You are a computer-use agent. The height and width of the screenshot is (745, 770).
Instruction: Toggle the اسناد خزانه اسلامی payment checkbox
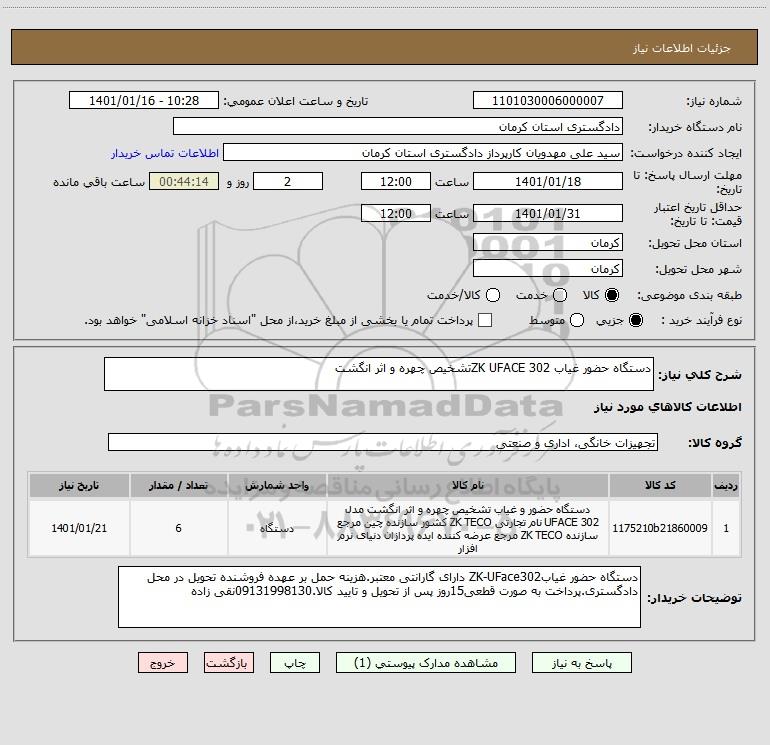tap(485, 320)
